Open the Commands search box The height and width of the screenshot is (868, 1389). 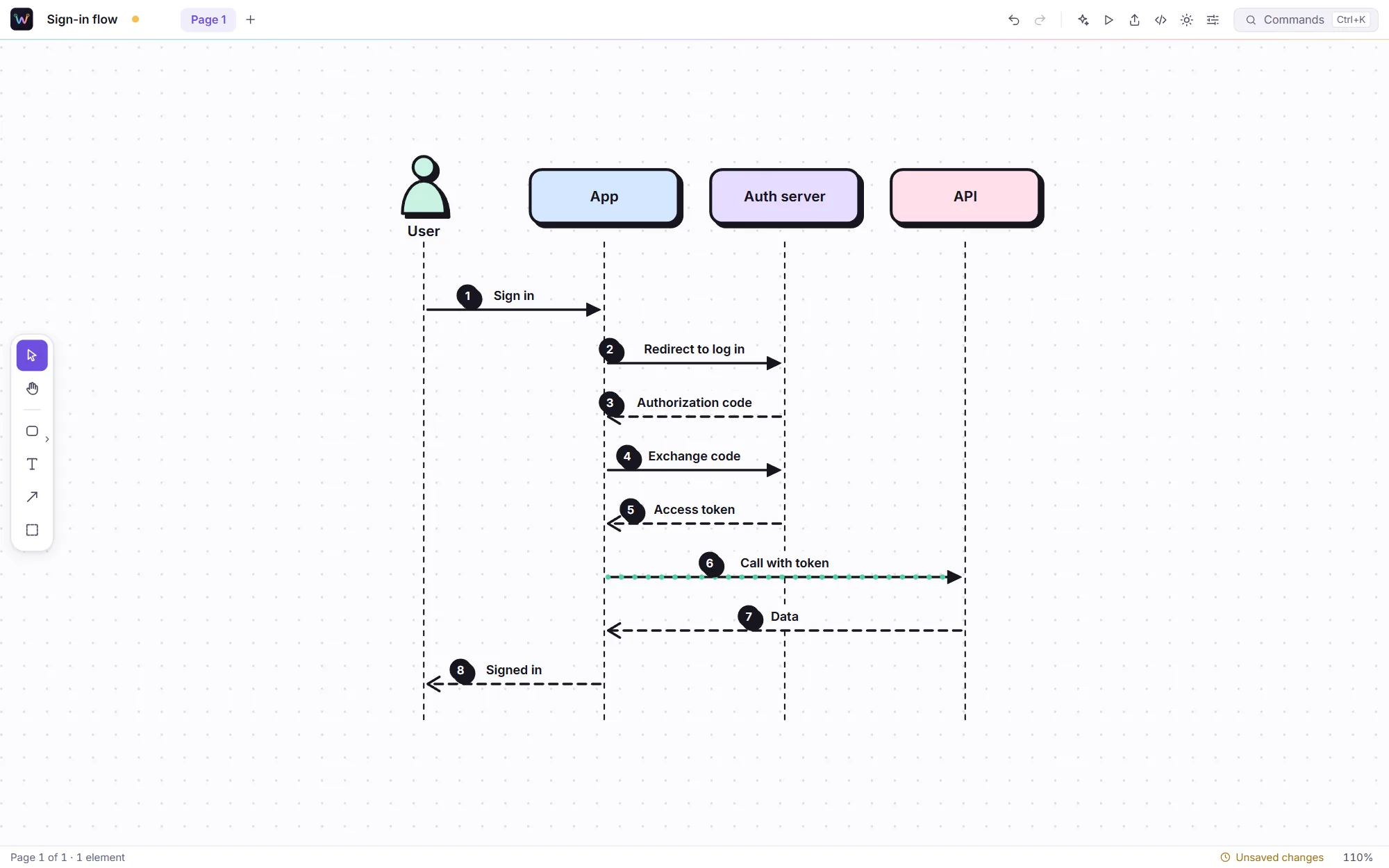click(1306, 20)
